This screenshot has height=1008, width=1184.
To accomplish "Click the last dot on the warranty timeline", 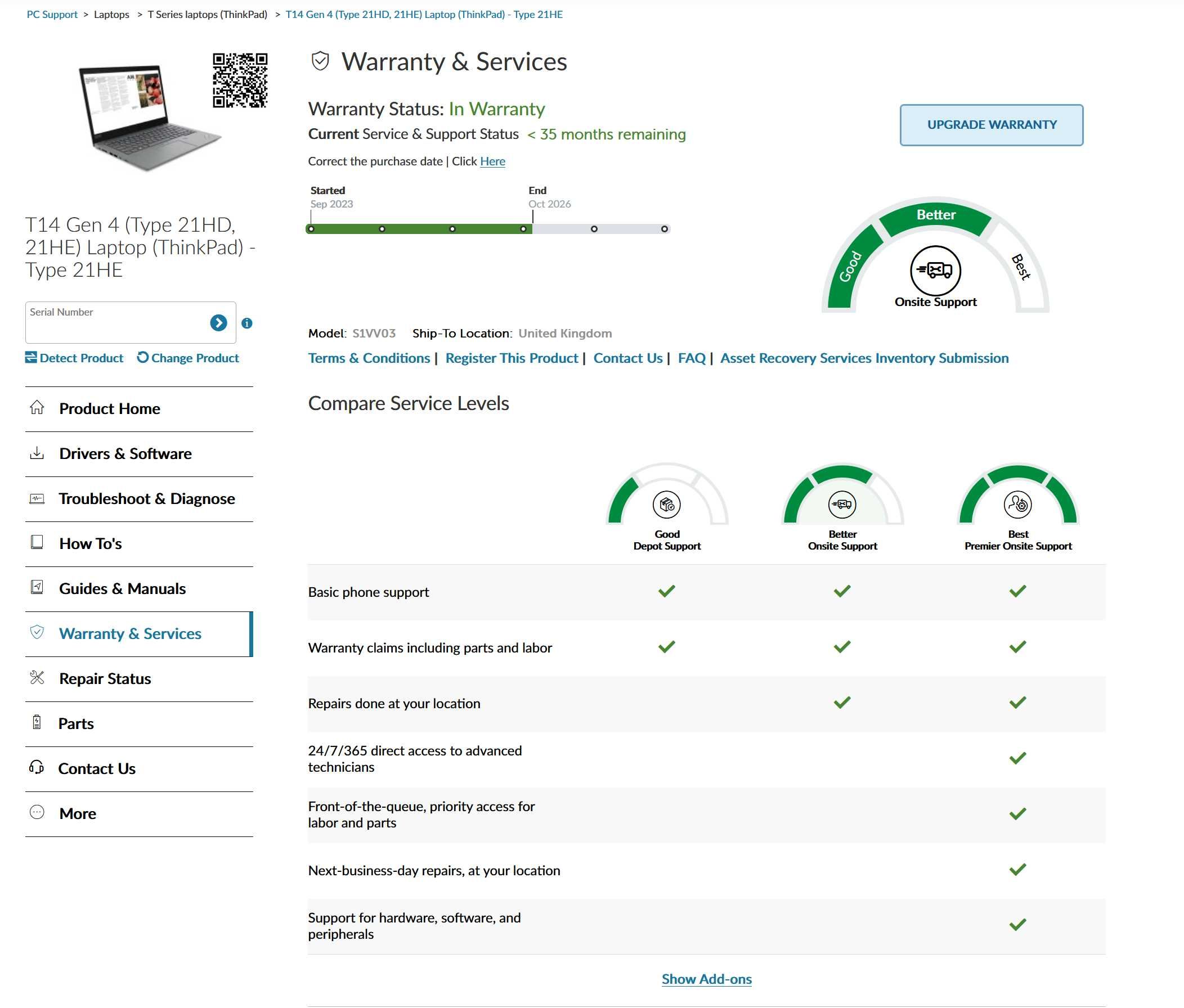I will [664, 229].
